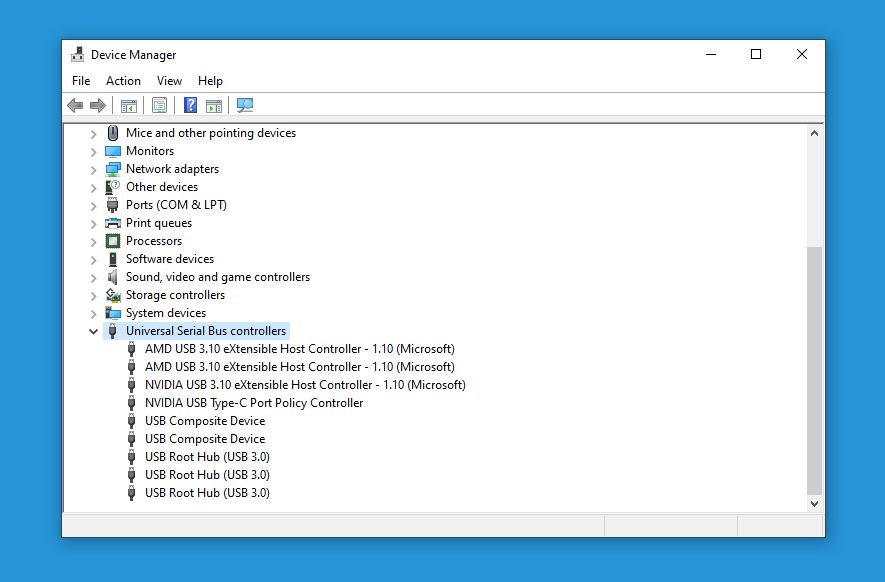Select Ports (COM & LPT) label
Image resolution: width=885 pixels, height=582 pixels.
click(x=176, y=205)
